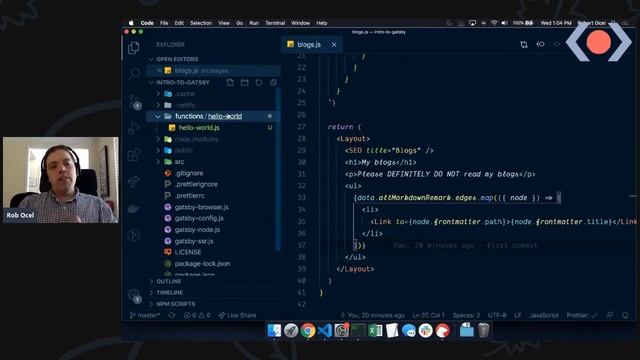Screen dimensions: 640x360
Task: Click the explorer vertical scrollbar
Action: click(278, 169)
